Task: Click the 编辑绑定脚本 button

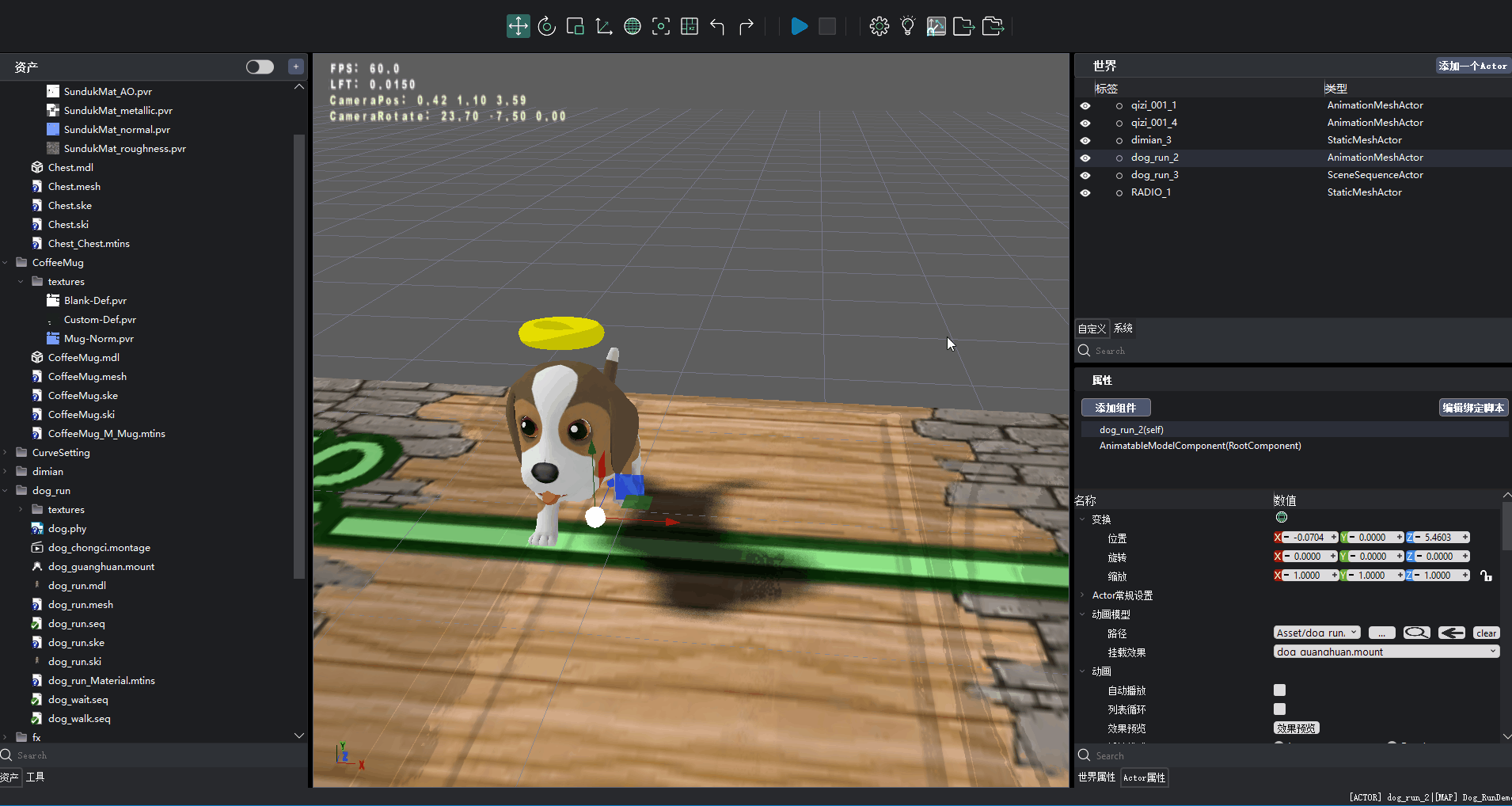Action: [1474, 408]
